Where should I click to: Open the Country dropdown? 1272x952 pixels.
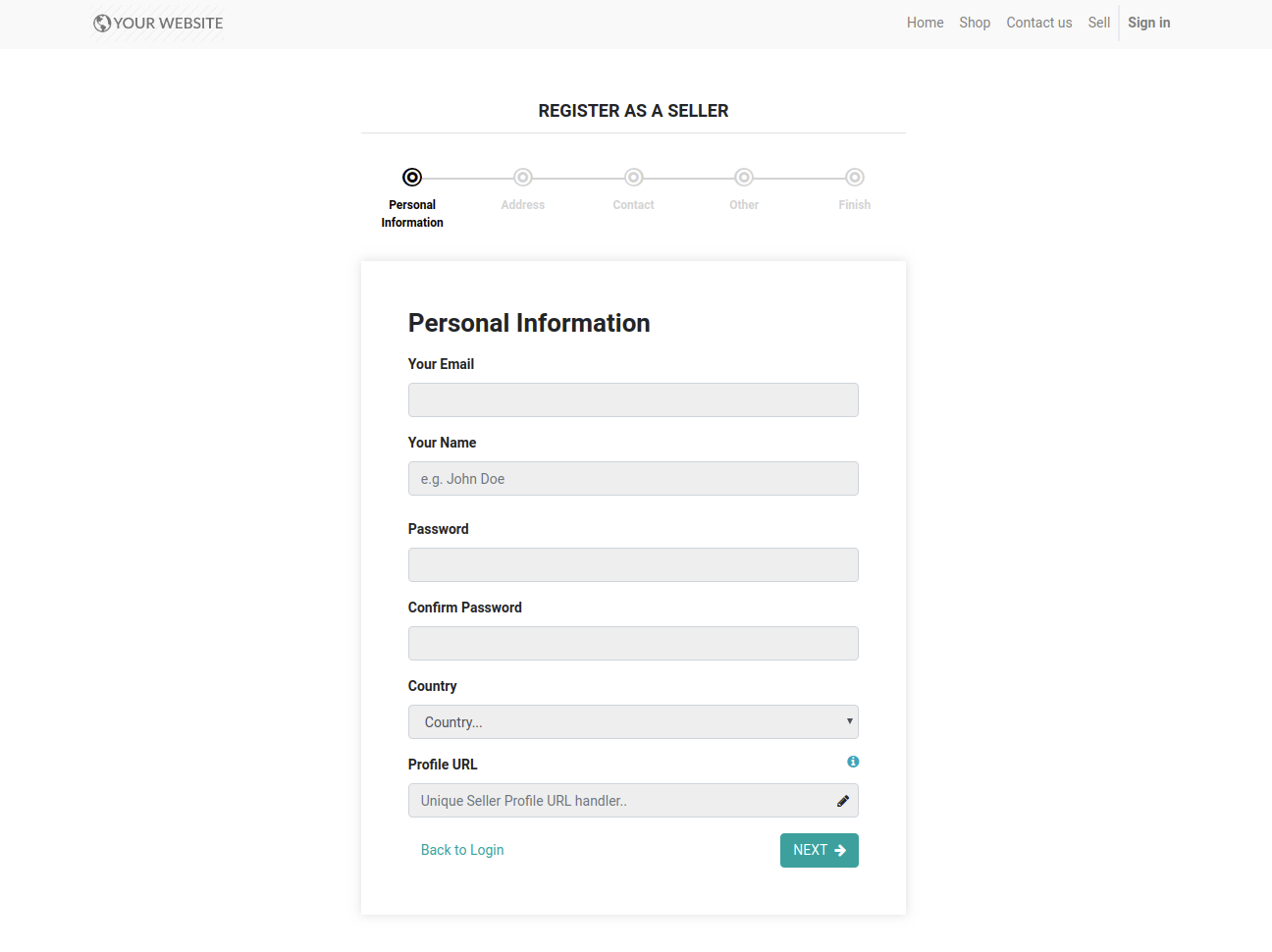click(633, 722)
